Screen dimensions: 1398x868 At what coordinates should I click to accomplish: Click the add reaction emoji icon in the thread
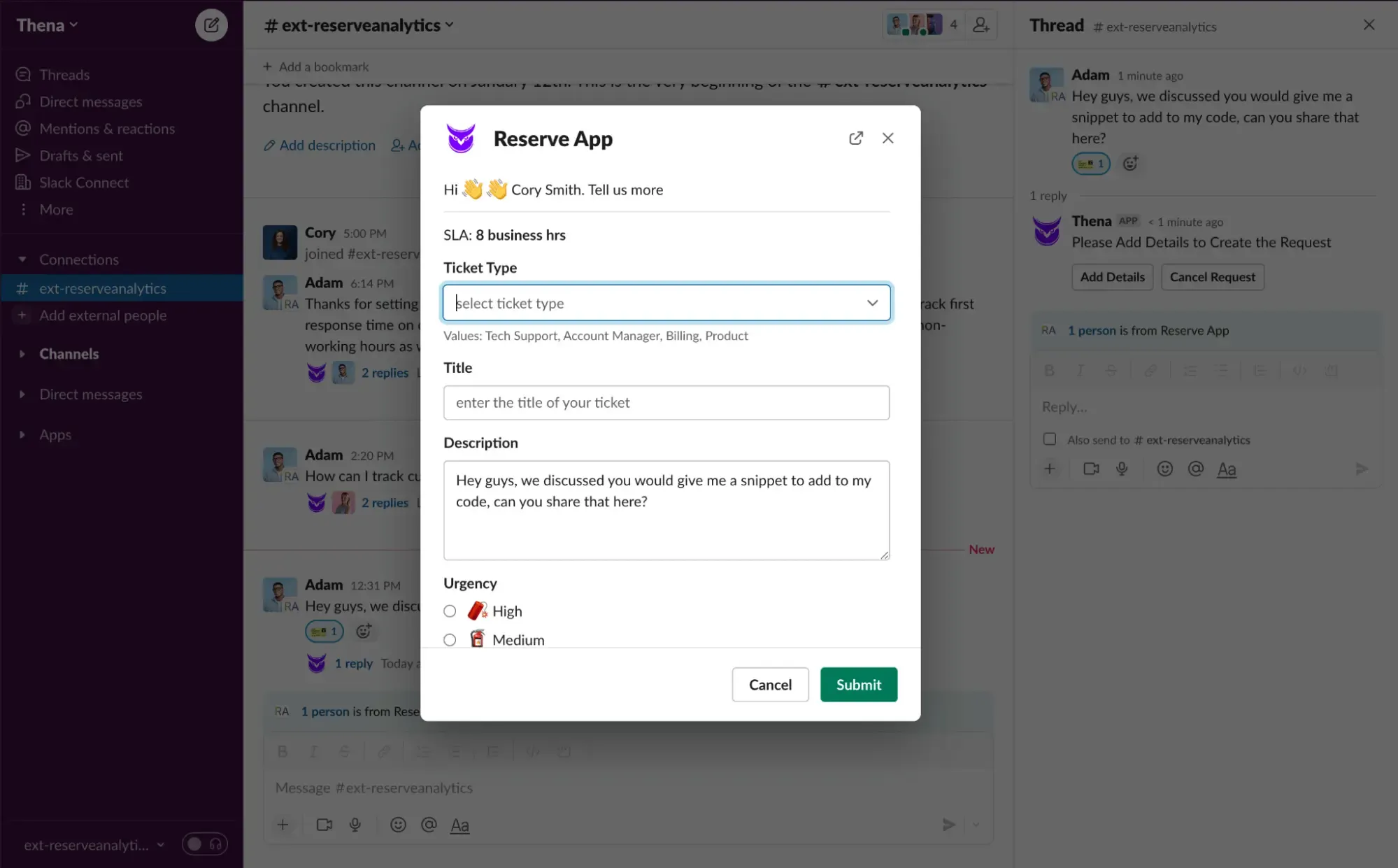pos(1130,164)
